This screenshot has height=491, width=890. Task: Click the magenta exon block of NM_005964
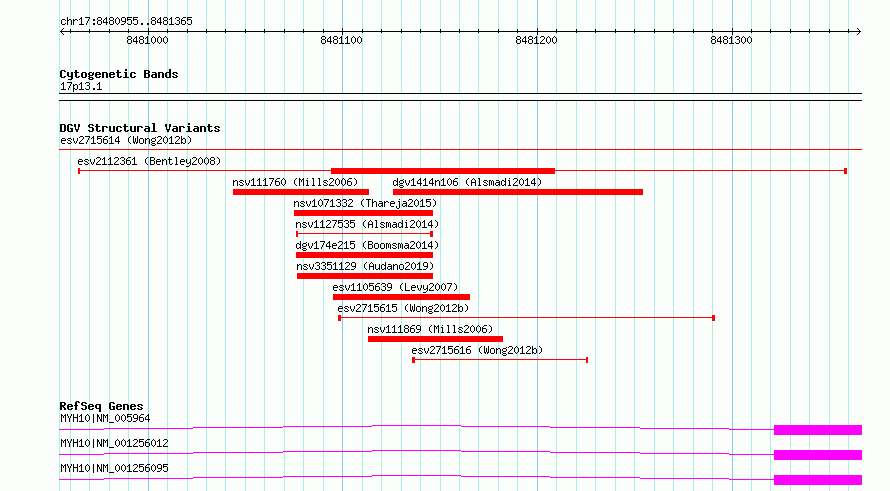[818, 430]
